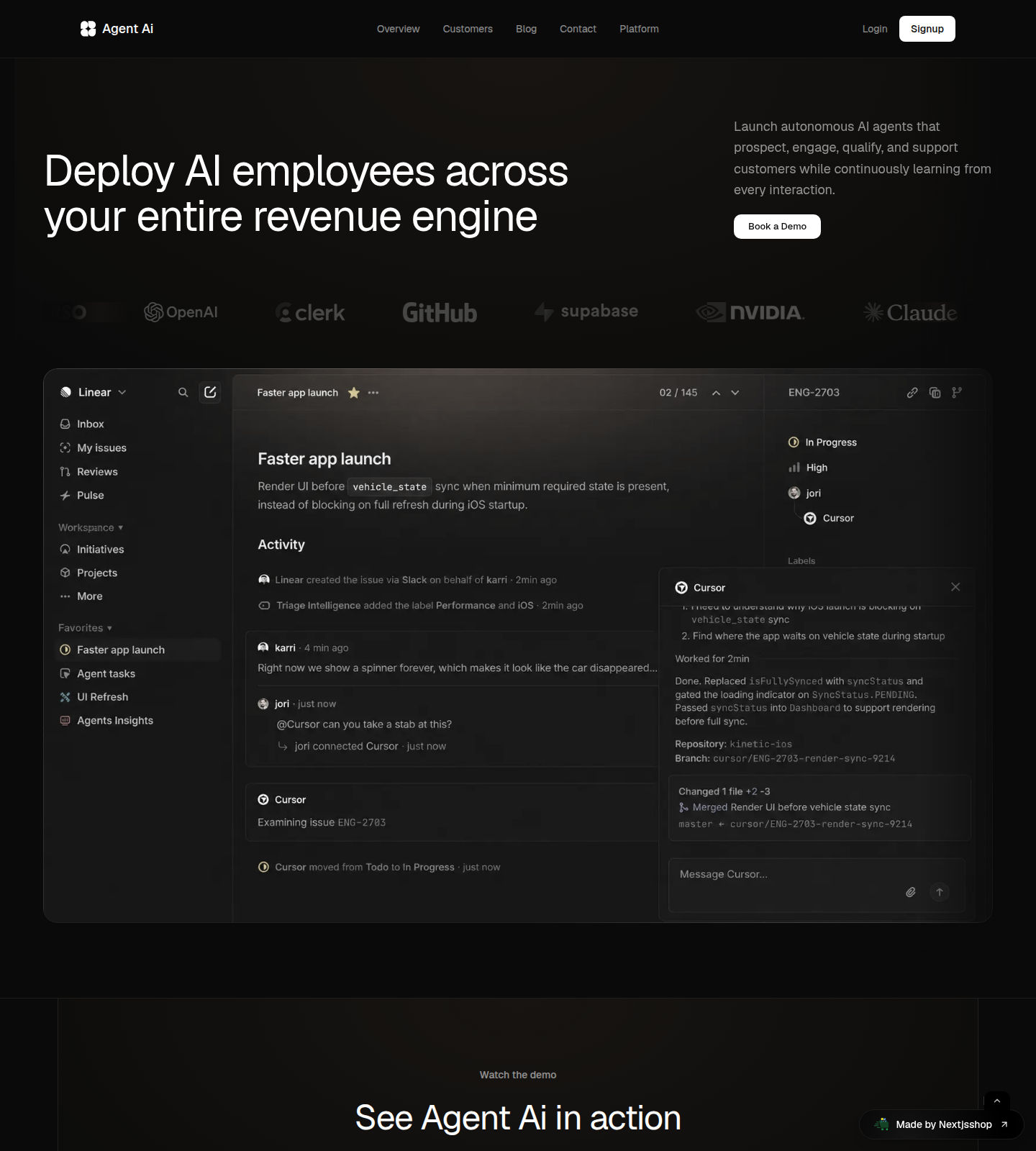Click the paperclip attachment icon in Cursor chat
Screen dimensions: 1036x1151
[x=911, y=892]
